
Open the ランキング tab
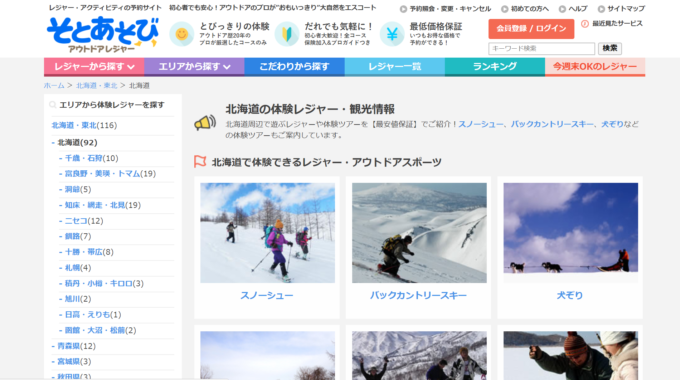pos(495,67)
